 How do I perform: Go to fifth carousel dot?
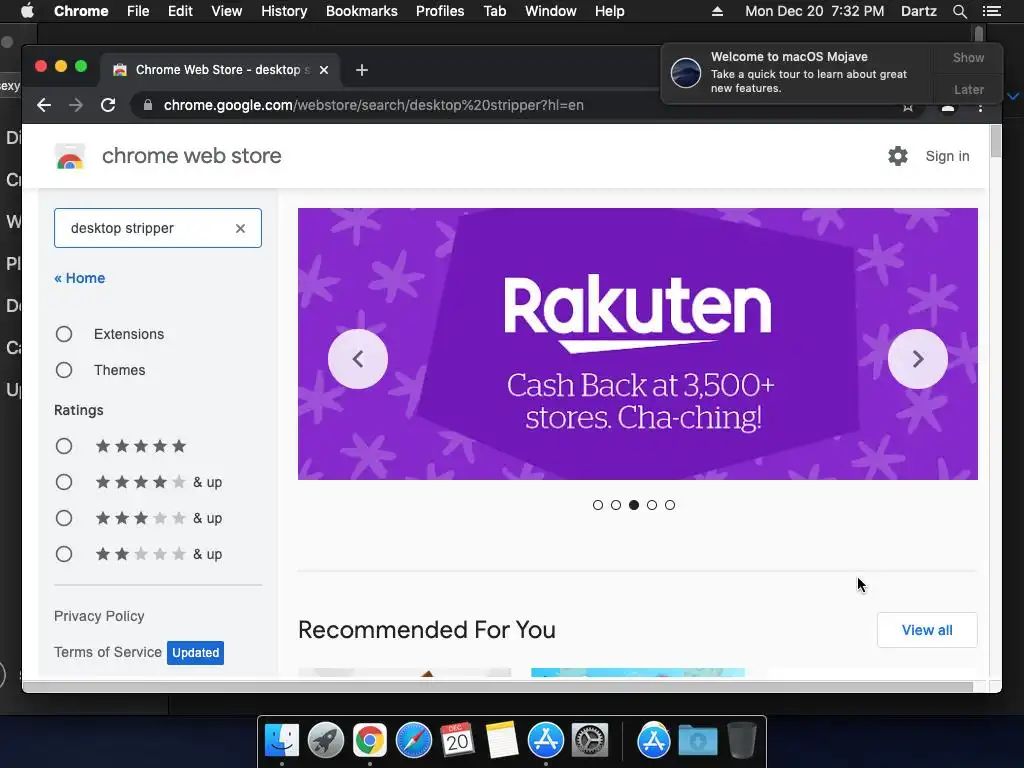[670, 505]
